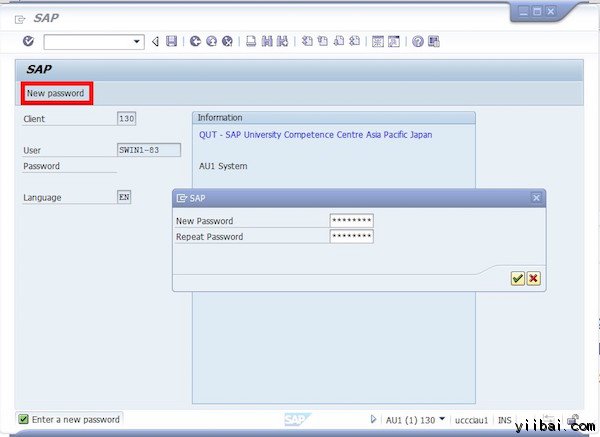This screenshot has height=437, width=600.
Task: Click the Enter checkmark icon in toolbar
Action: coord(28,41)
